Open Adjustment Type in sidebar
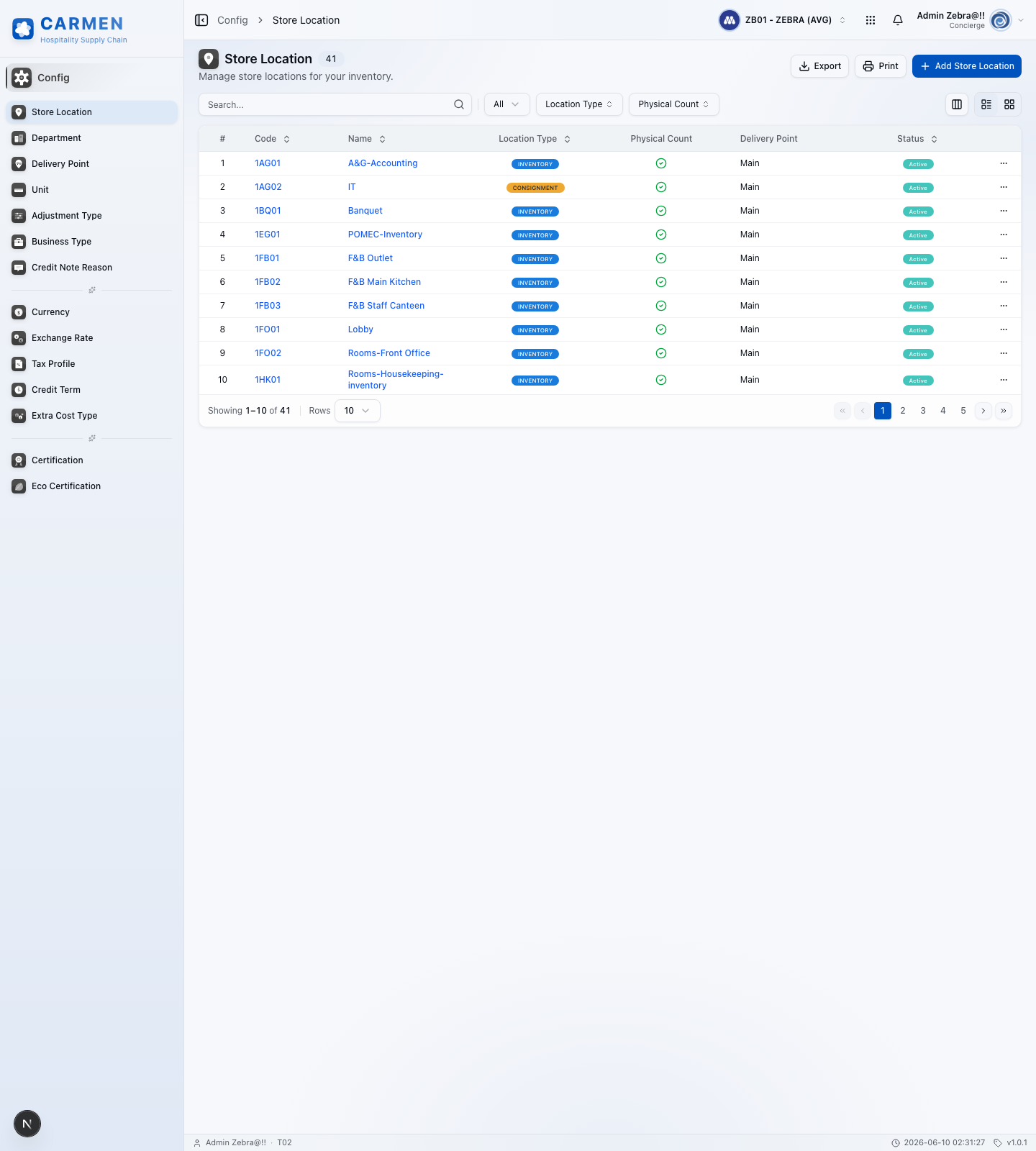Screen dimensions: 1036x1151 (92, 216)
